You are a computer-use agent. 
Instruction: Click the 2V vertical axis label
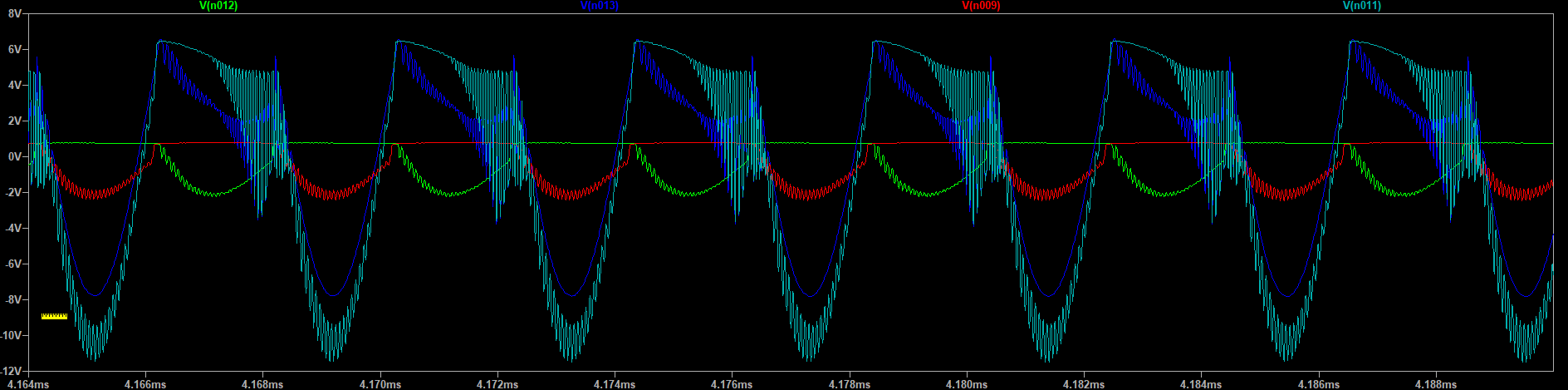point(13,121)
